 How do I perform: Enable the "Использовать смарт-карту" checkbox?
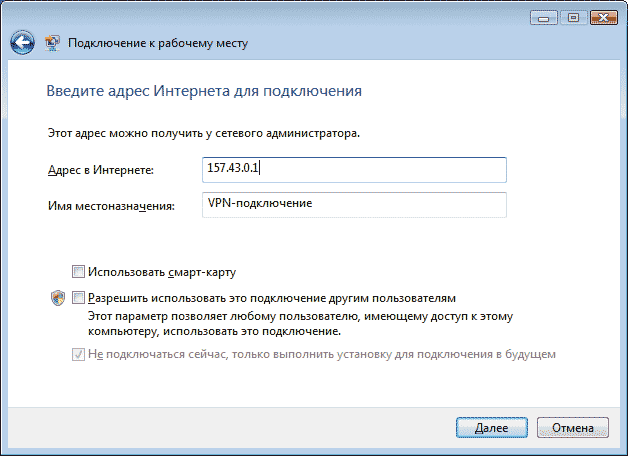pos(78,271)
